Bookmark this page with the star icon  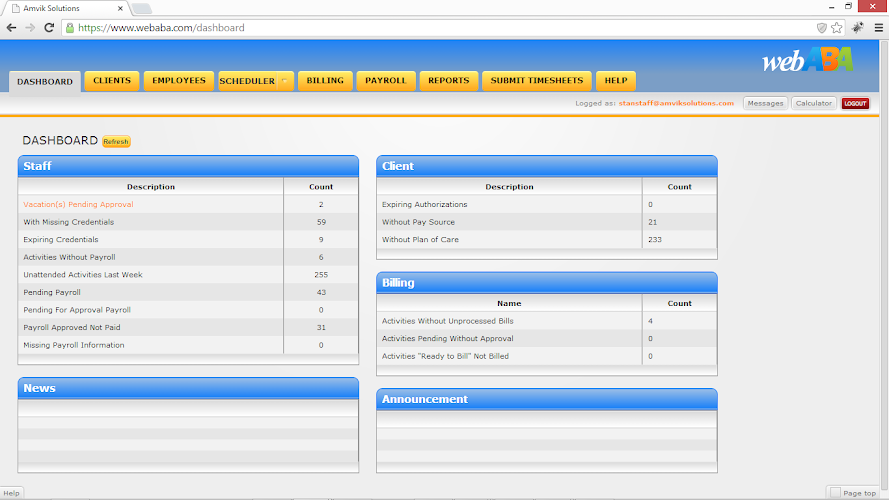[x=837, y=28]
